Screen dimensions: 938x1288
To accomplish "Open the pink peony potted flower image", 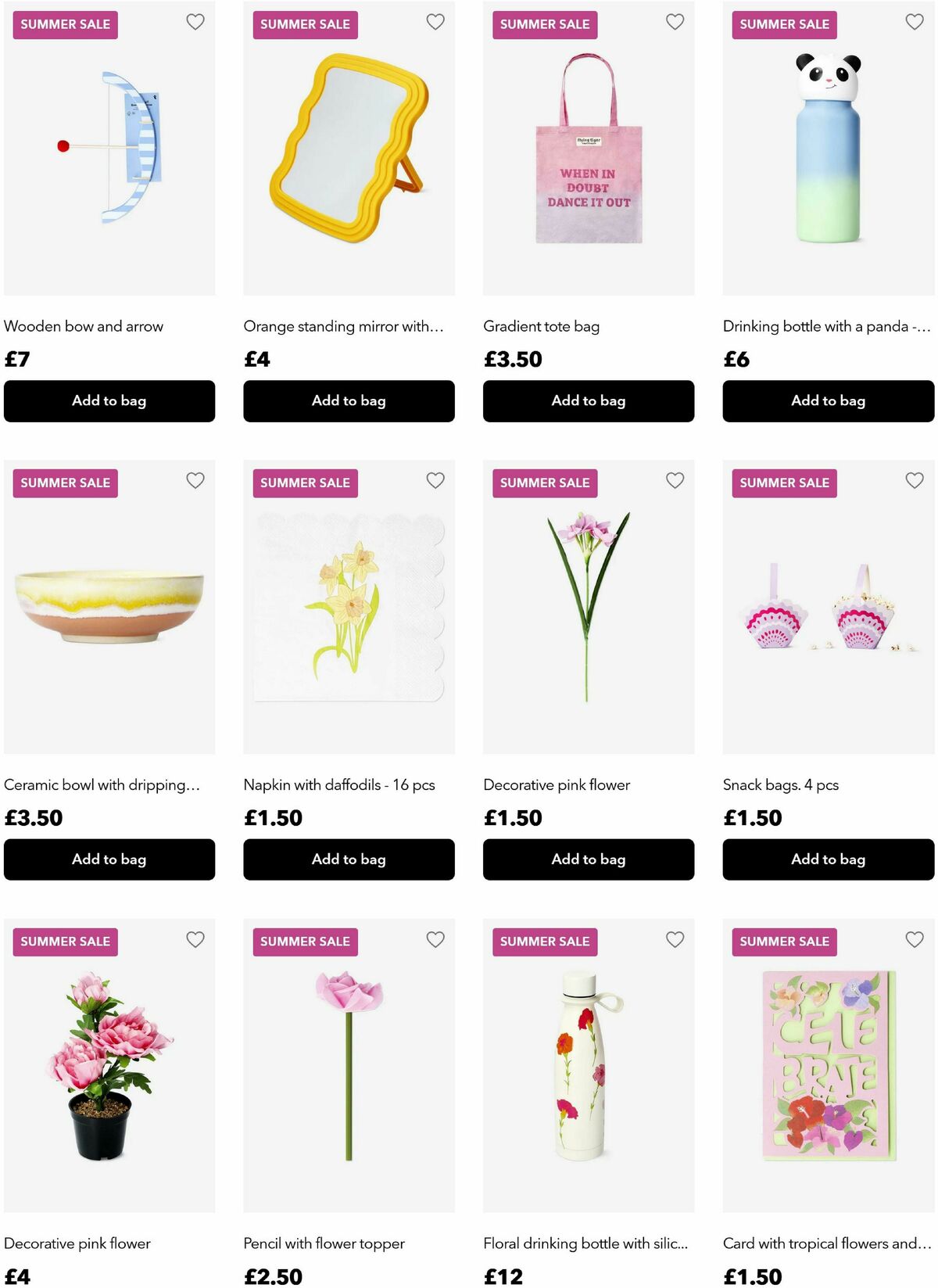I will 109,1066.
